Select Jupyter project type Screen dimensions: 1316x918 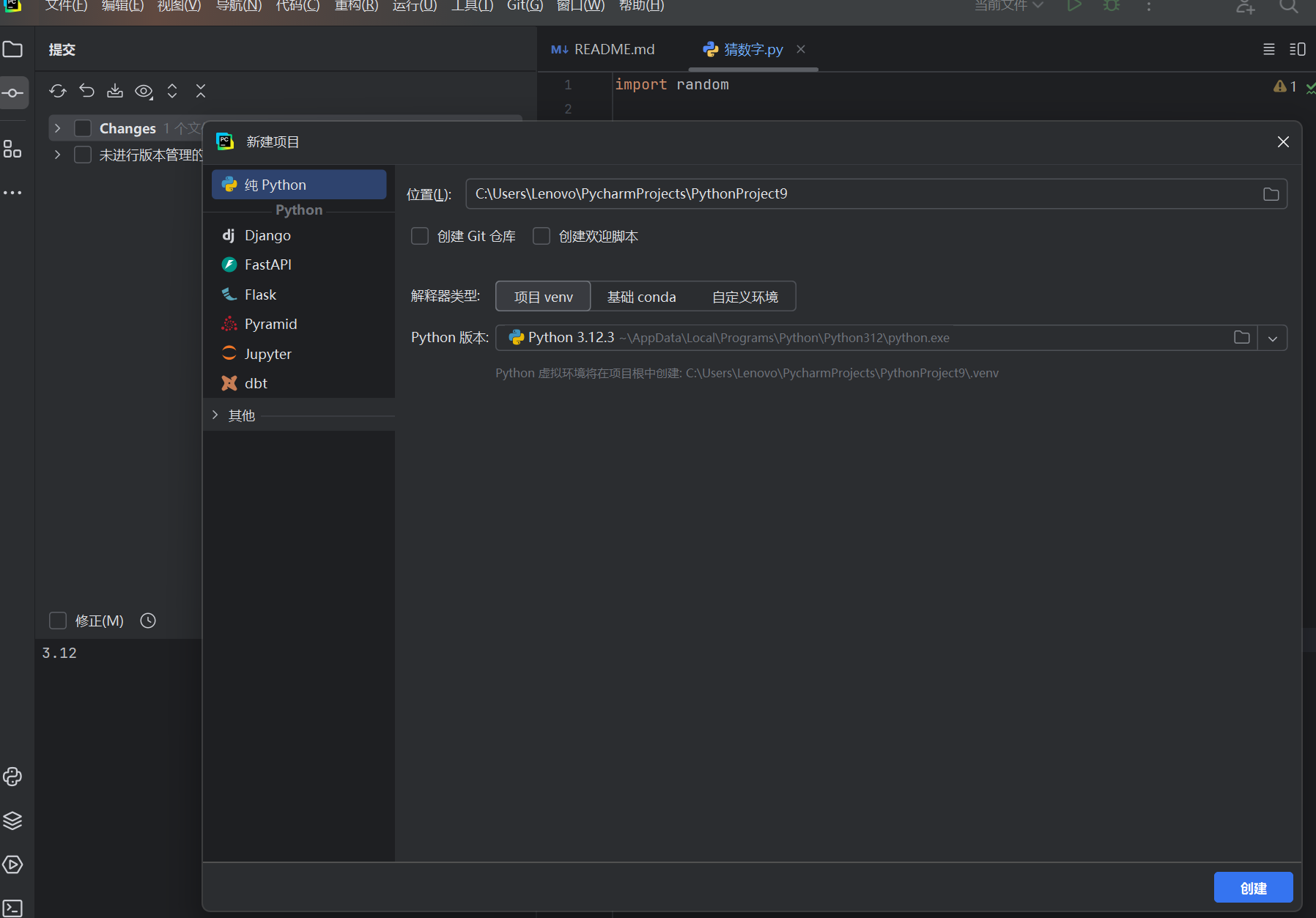point(299,354)
